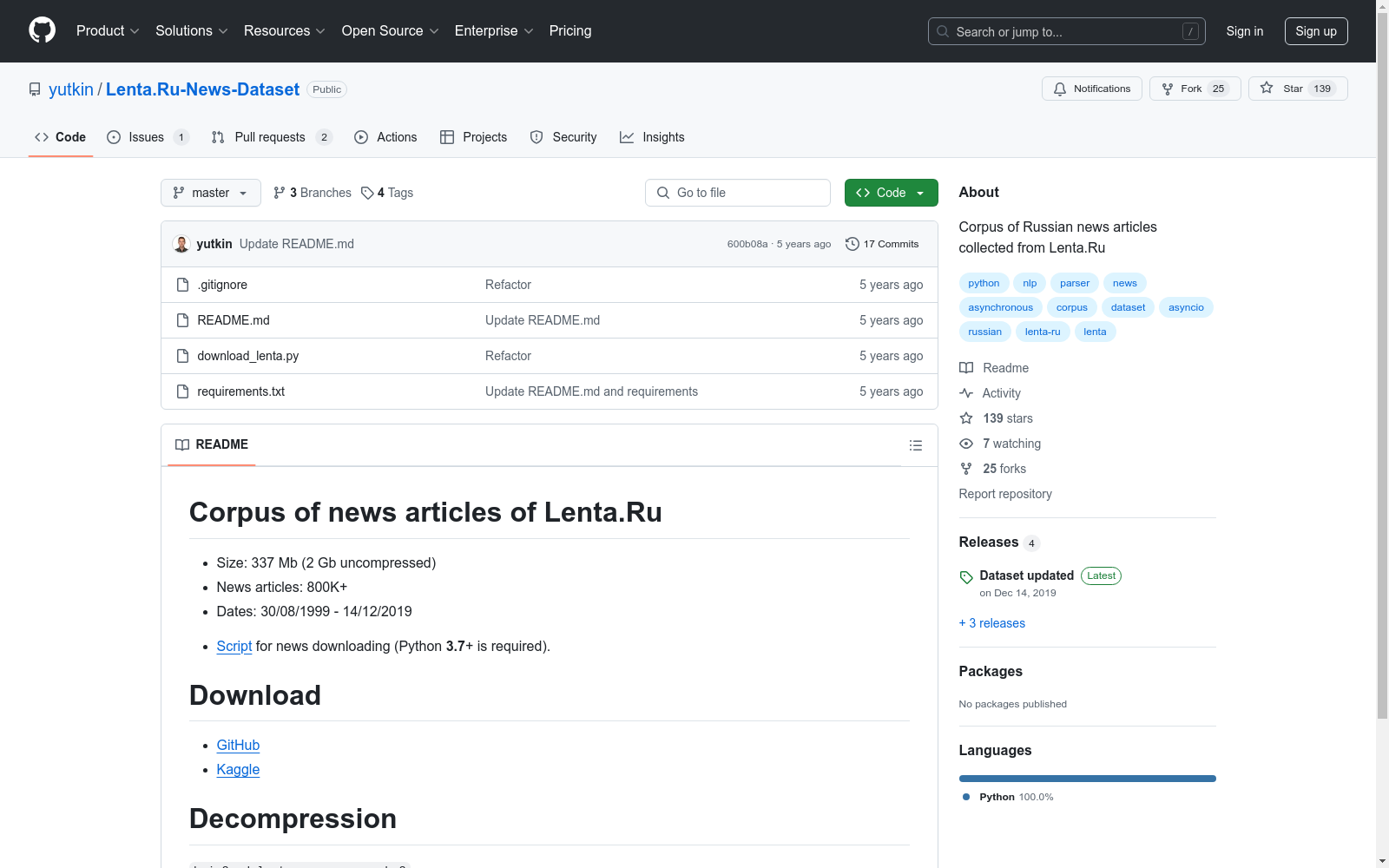Expand the Product menu
This screenshot has width=1389, height=868.
[108, 30]
